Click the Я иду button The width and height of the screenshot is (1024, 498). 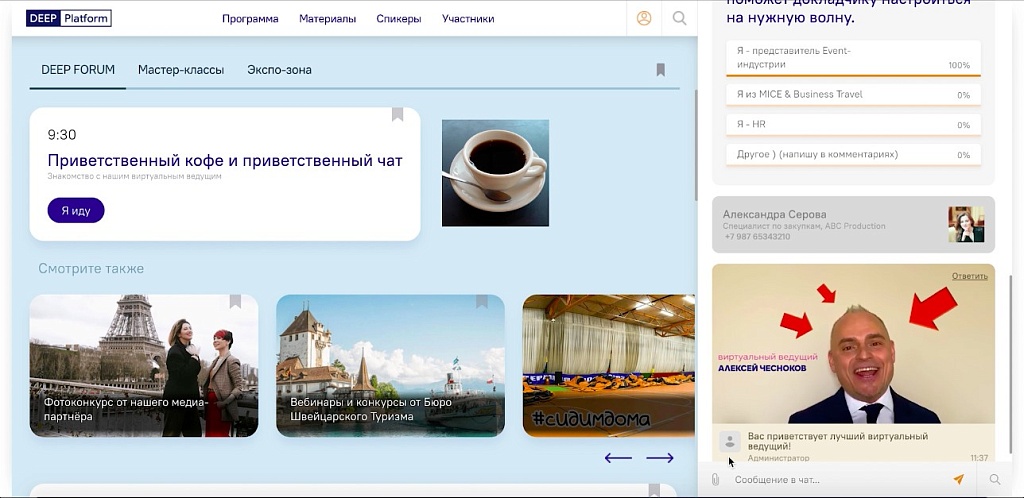click(76, 211)
